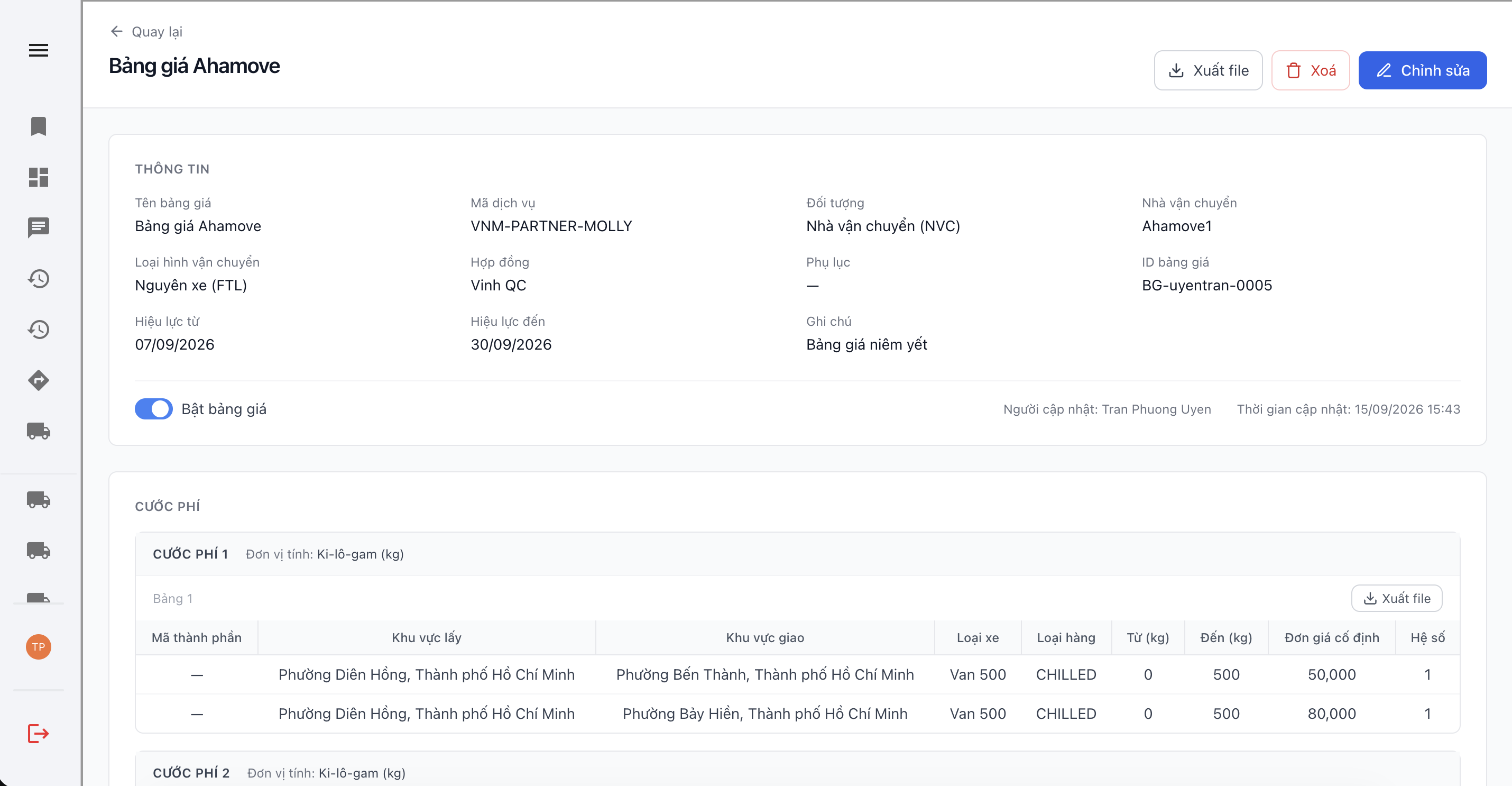This screenshot has height=786, width=1512.
Task: Click the 07/09/2026 effective date value
Action: pyautogui.click(x=174, y=345)
